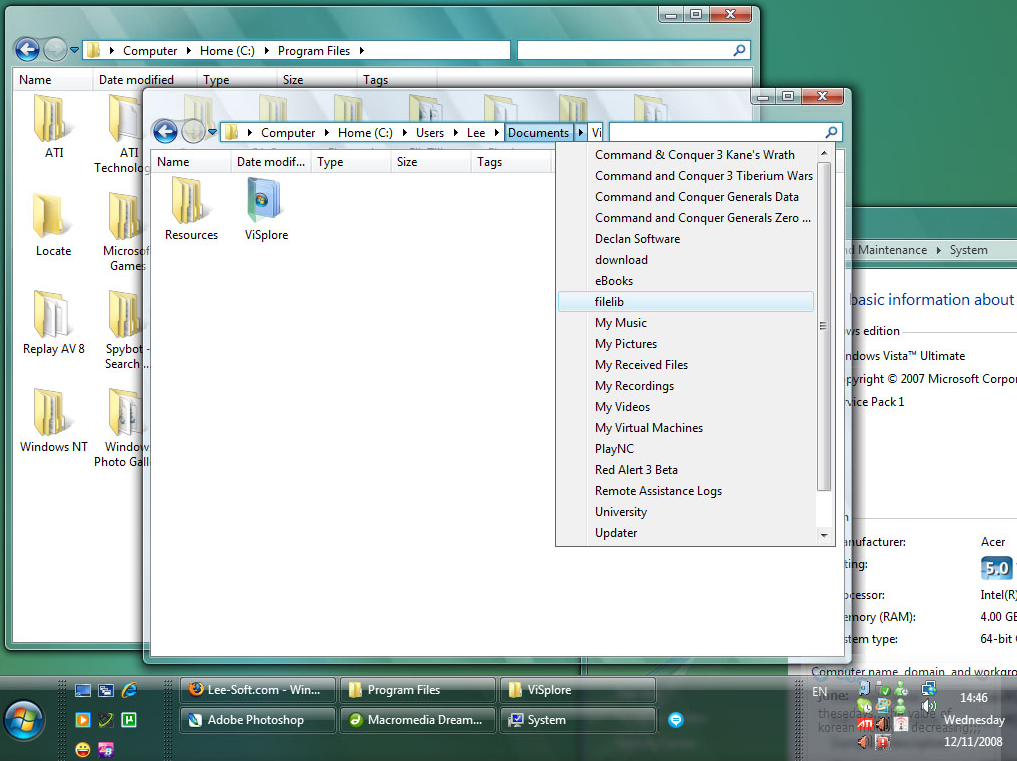This screenshot has width=1017, height=761.
Task: Launch Internet Explorer from quick launch
Action: [x=129, y=690]
